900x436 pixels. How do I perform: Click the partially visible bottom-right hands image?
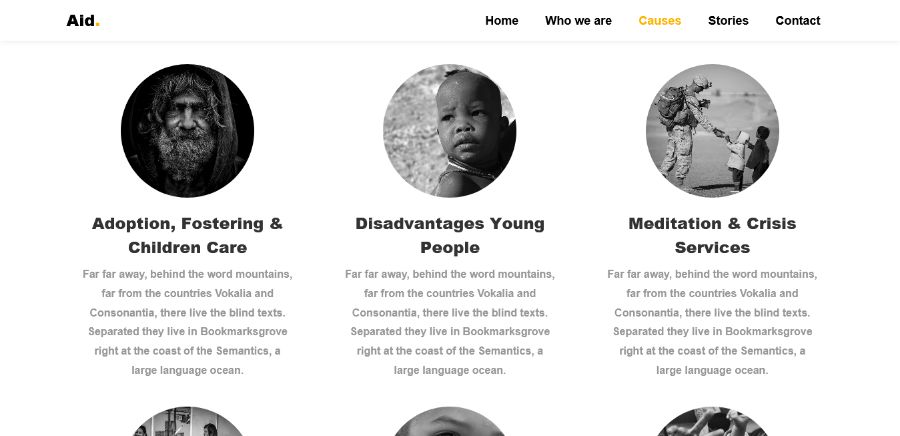(712, 422)
